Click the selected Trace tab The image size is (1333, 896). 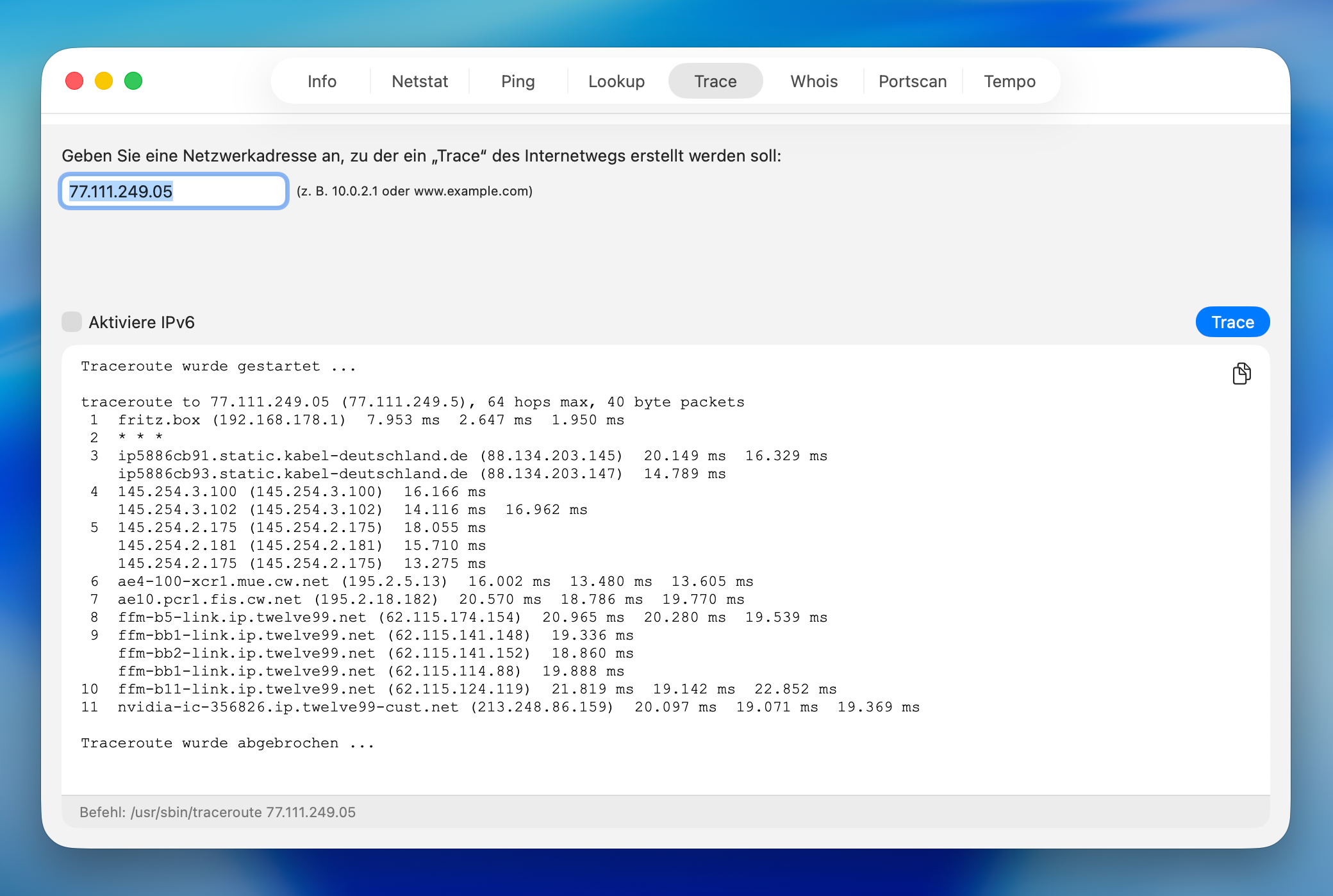point(715,81)
